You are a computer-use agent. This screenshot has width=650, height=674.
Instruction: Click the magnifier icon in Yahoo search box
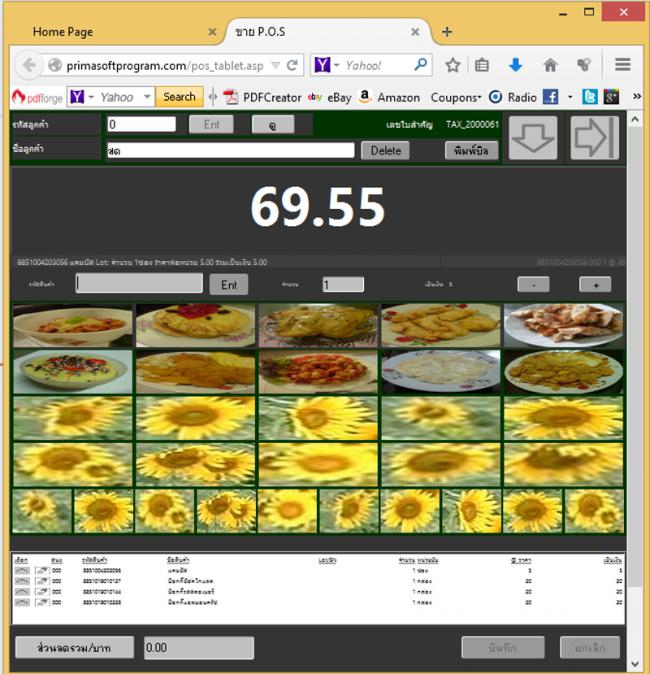(x=421, y=64)
